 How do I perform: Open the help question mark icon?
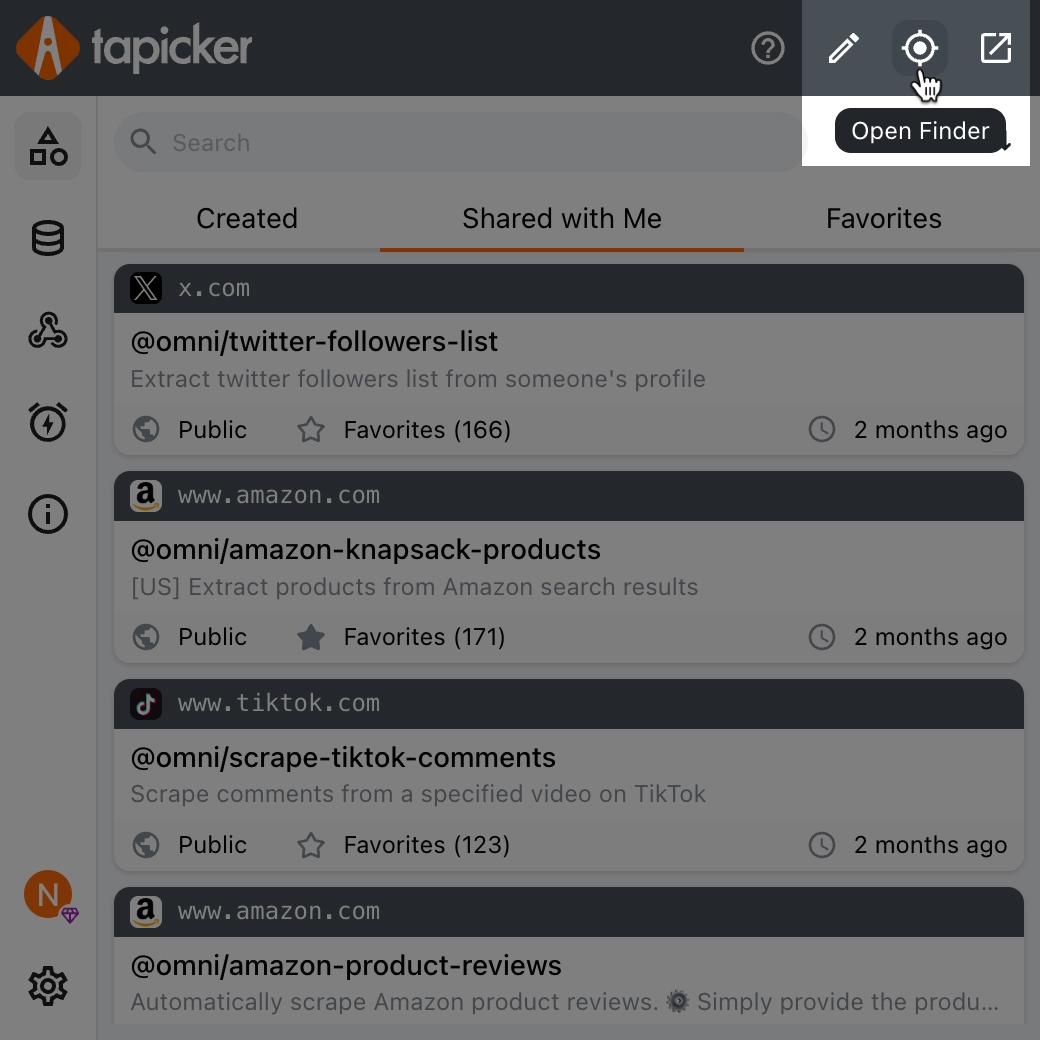click(768, 48)
